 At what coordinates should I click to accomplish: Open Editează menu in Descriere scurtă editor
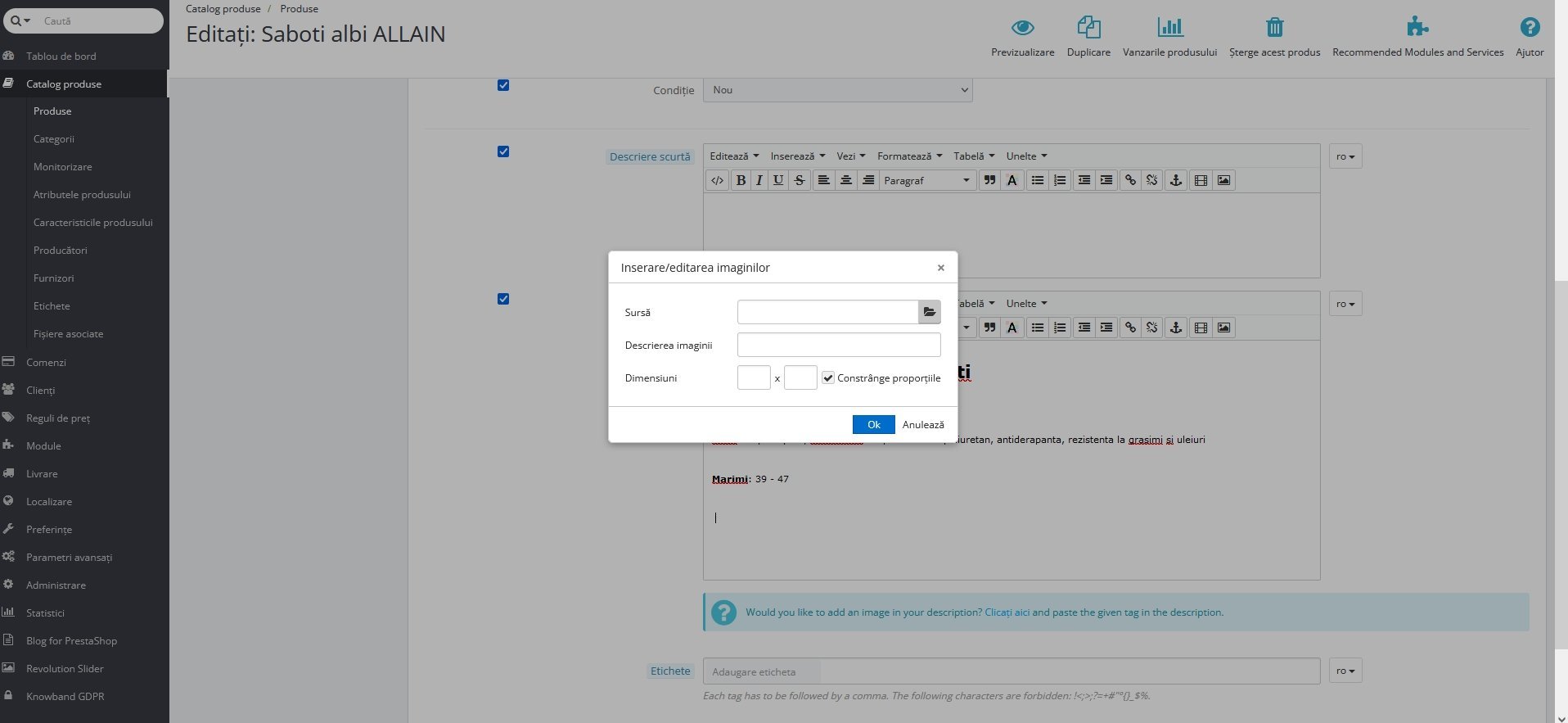pyautogui.click(x=734, y=156)
